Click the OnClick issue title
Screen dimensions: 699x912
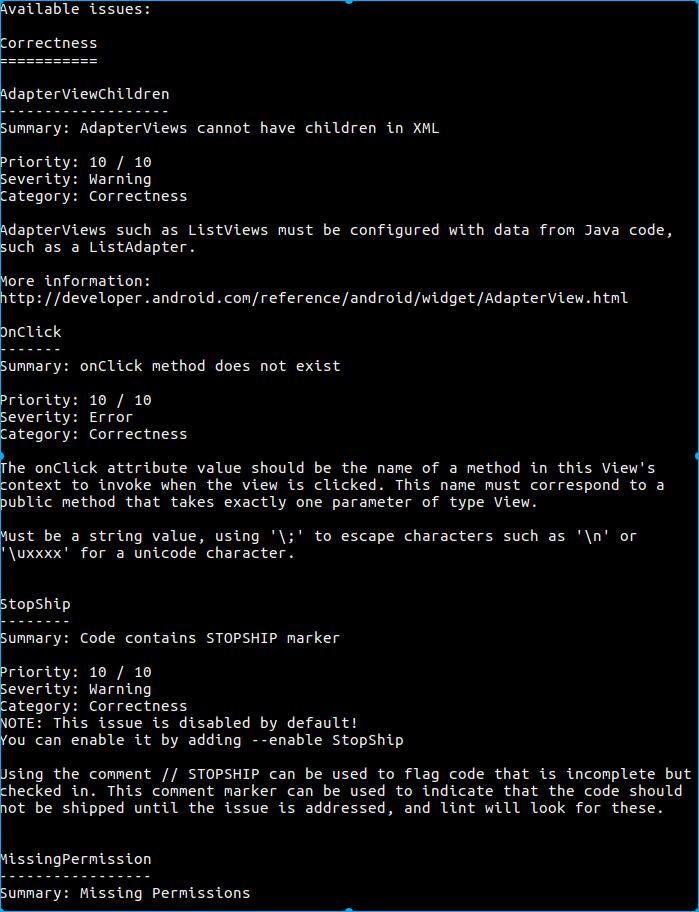click(x=31, y=332)
